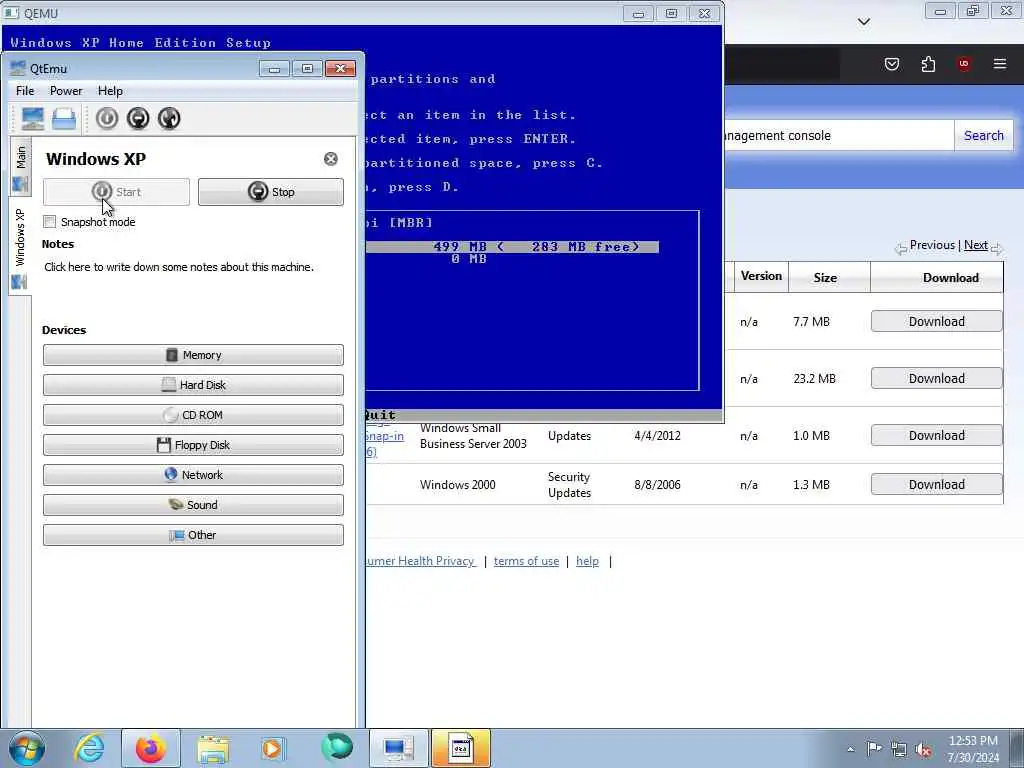
Task: Switch to QtEmu computer icon on taskbar
Action: 398,748
